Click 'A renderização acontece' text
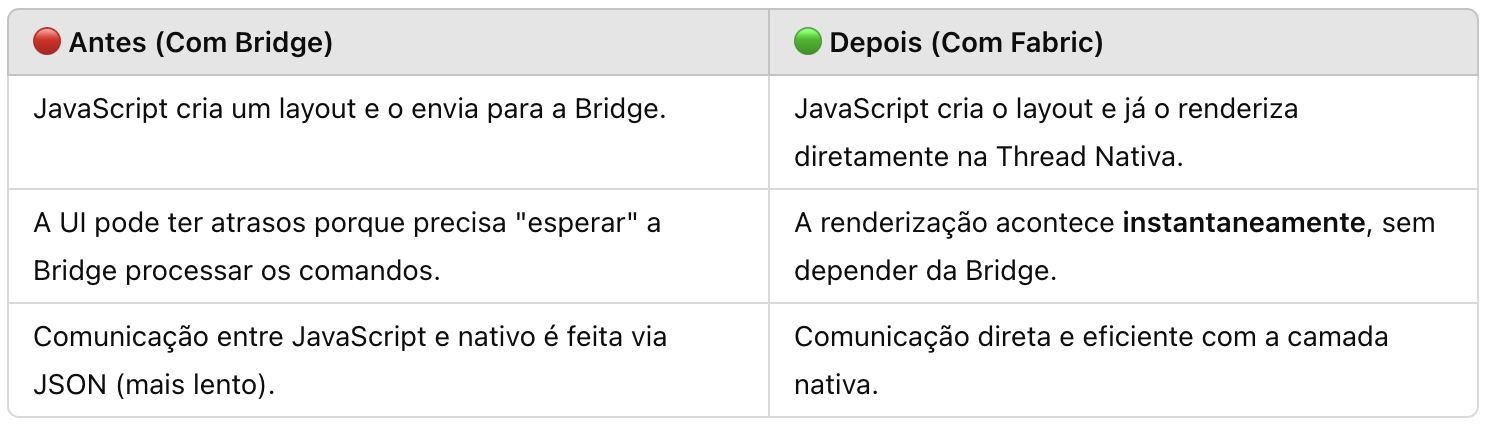This screenshot has height=428, width=1486. coord(955,223)
